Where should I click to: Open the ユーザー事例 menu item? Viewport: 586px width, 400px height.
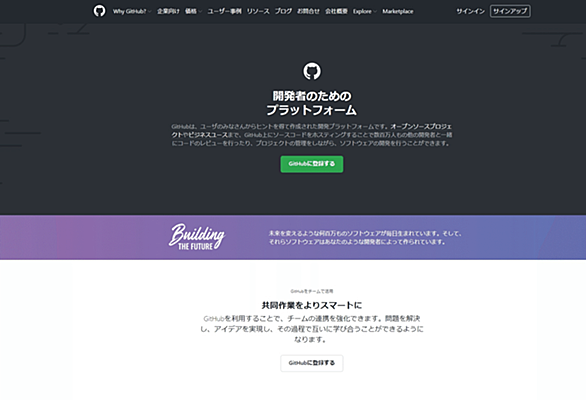click(224, 11)
